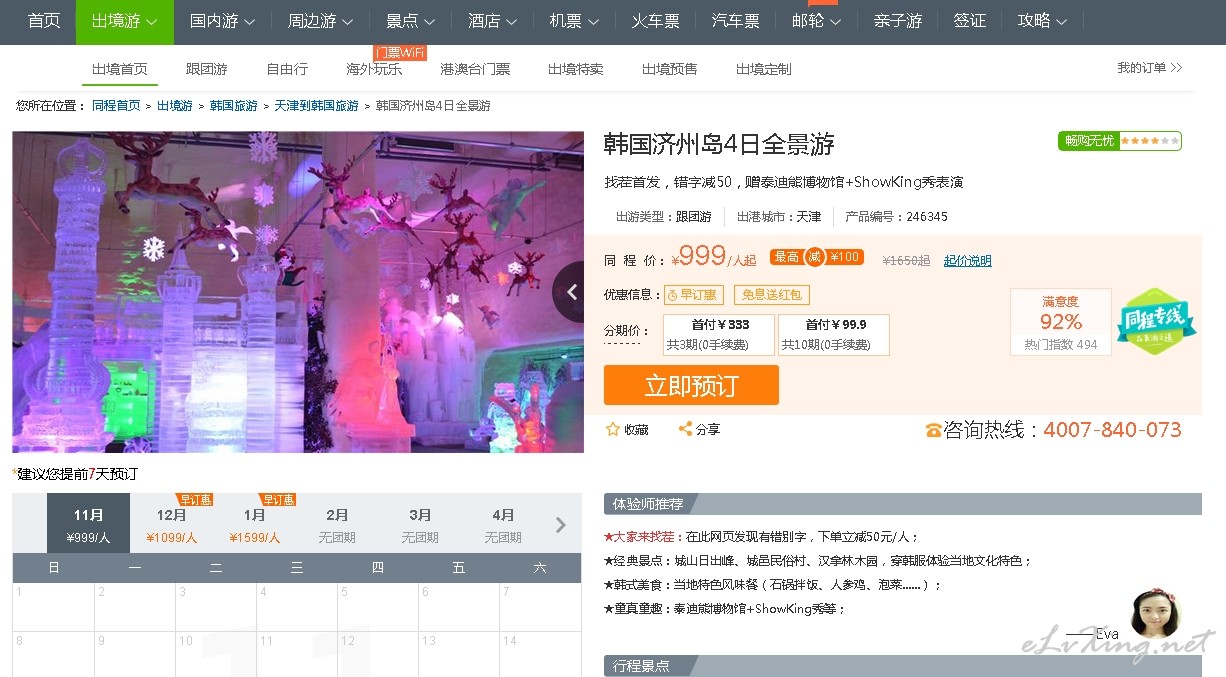Expand the 国内游 menu
Viewport: 1226px width, 677px height.
tap(222, 21)
